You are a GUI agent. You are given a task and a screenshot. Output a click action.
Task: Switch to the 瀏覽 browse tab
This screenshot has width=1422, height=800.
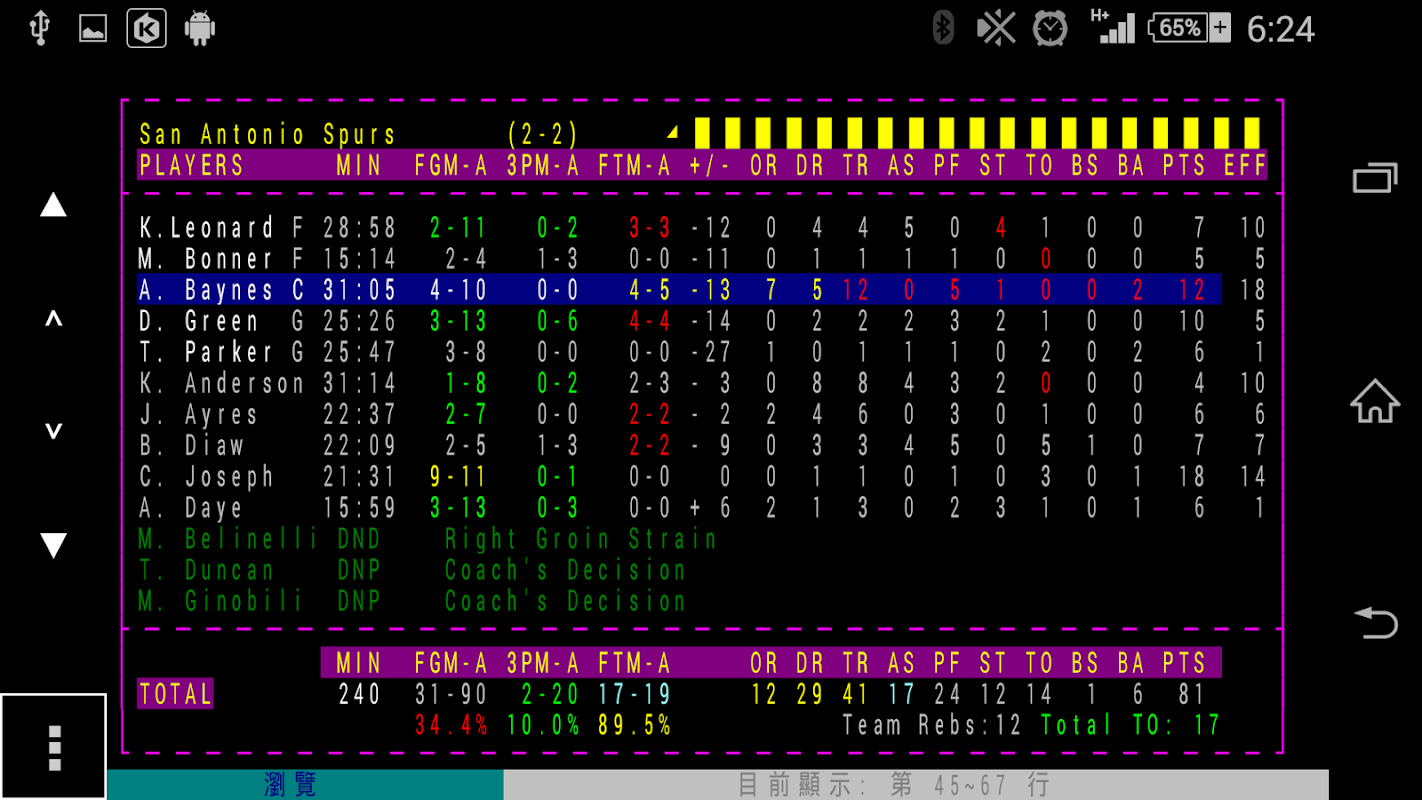(305, 785)
